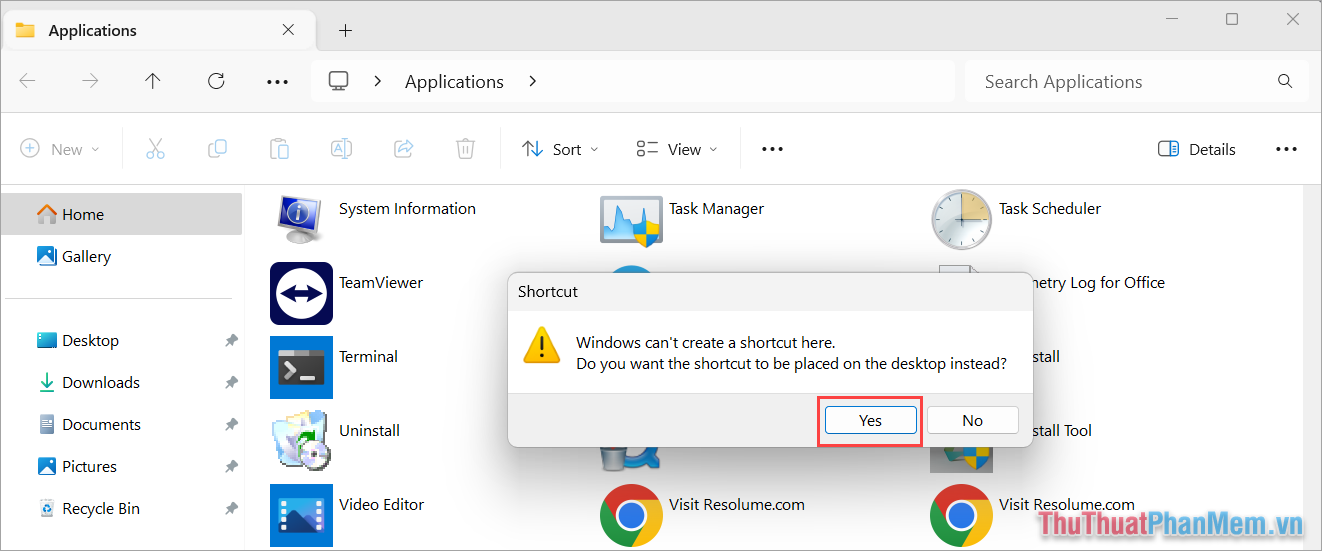The height and width of the screenshot is (551, 1322).
Task: Click the Copy toolbar icon
Action: pyautogui.click(x=217, y=149)
